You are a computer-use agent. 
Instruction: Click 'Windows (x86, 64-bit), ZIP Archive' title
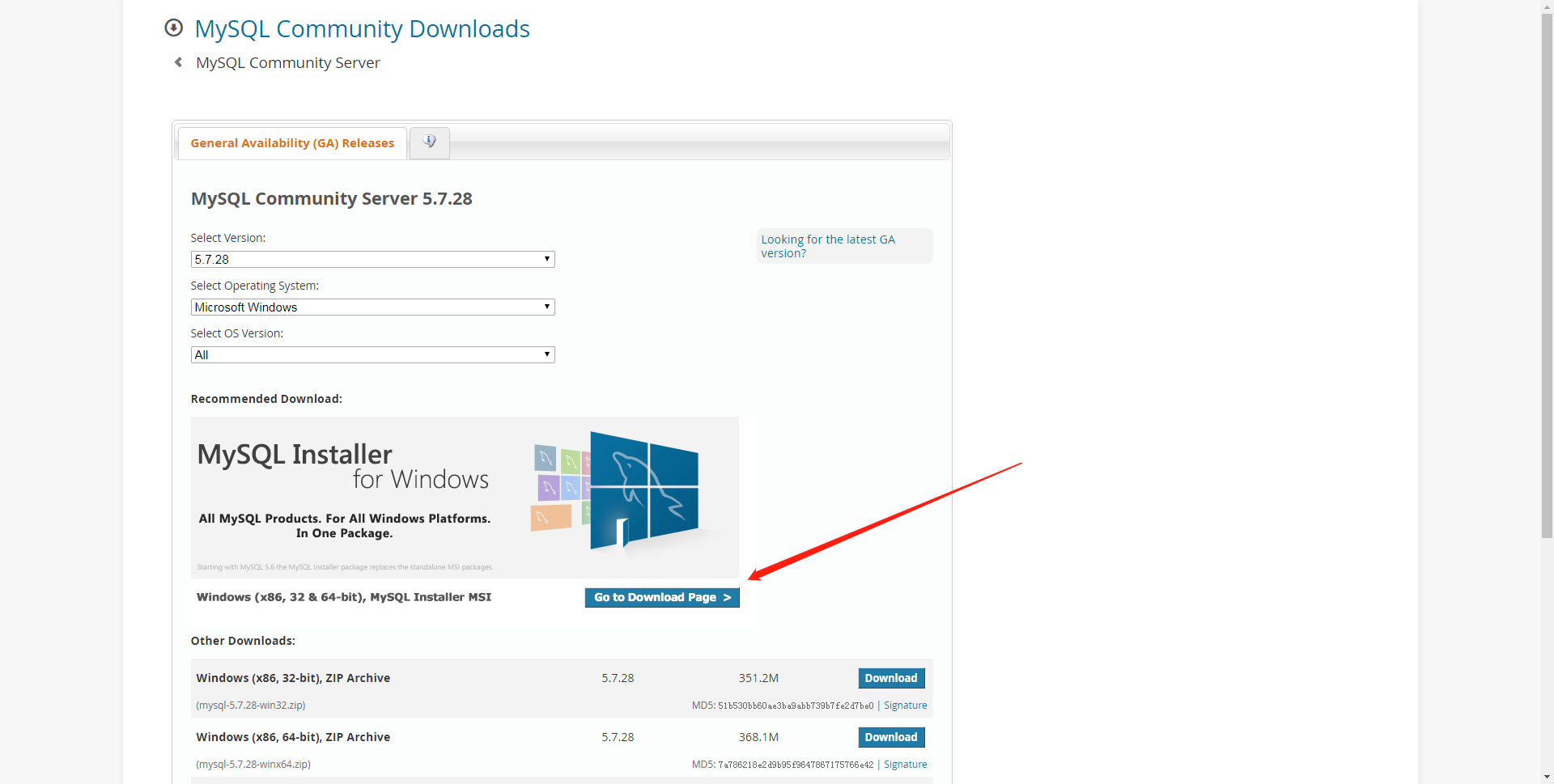[293, 737]
